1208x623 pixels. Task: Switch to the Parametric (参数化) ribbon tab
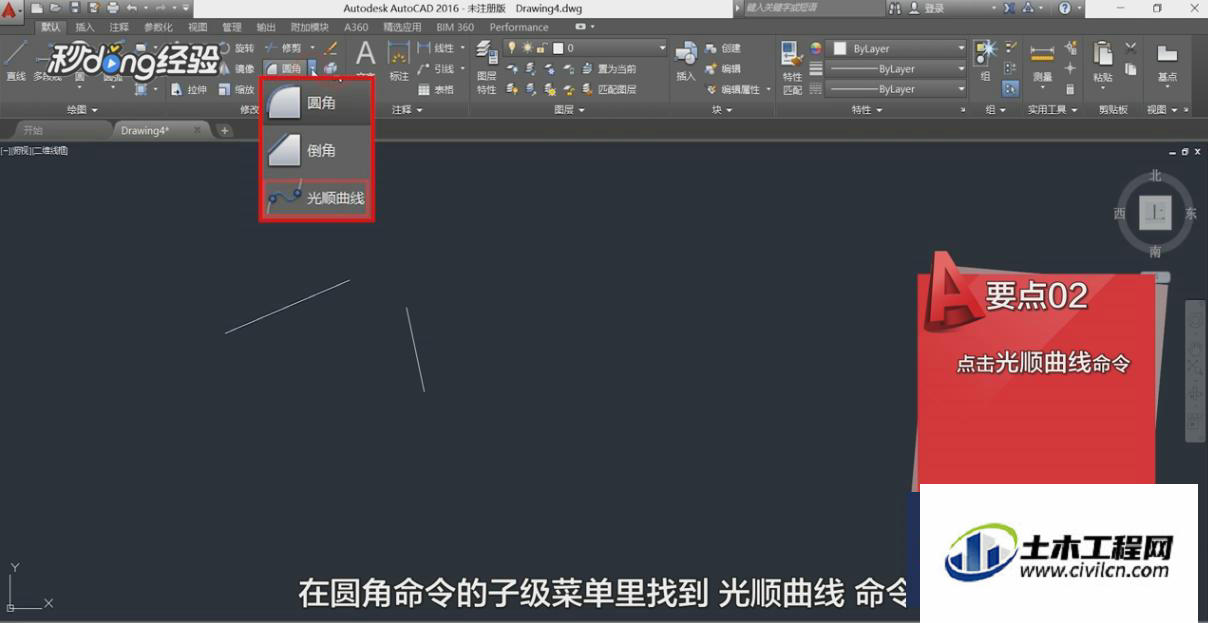158,27
